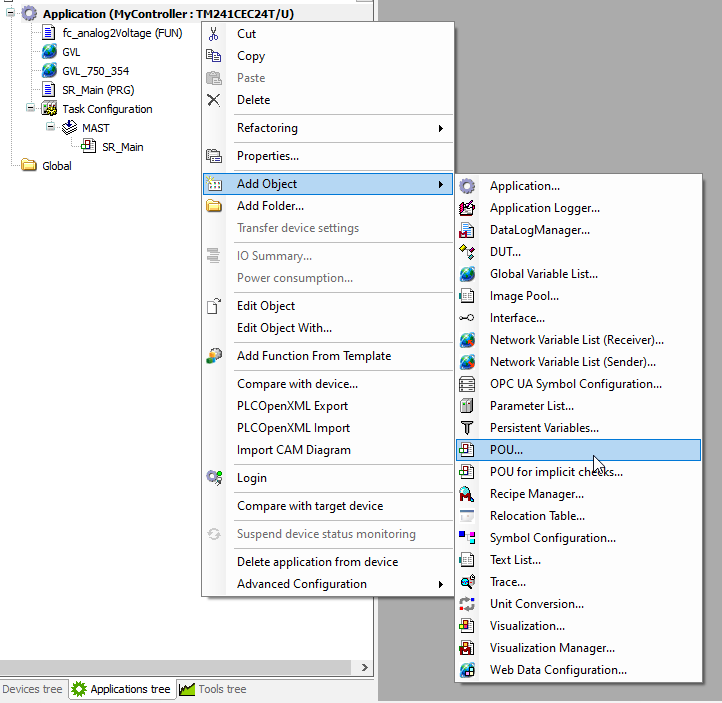Image resolution: width=722 pixels, height=703 pixels.
Task: Click the Login gears icon
Action: click(214, 478)
